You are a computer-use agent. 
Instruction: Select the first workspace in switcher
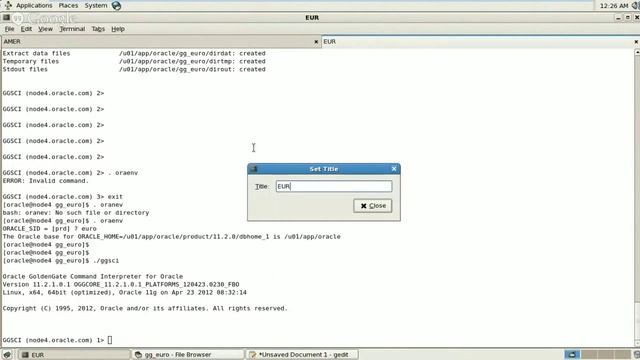pos(572,355)
